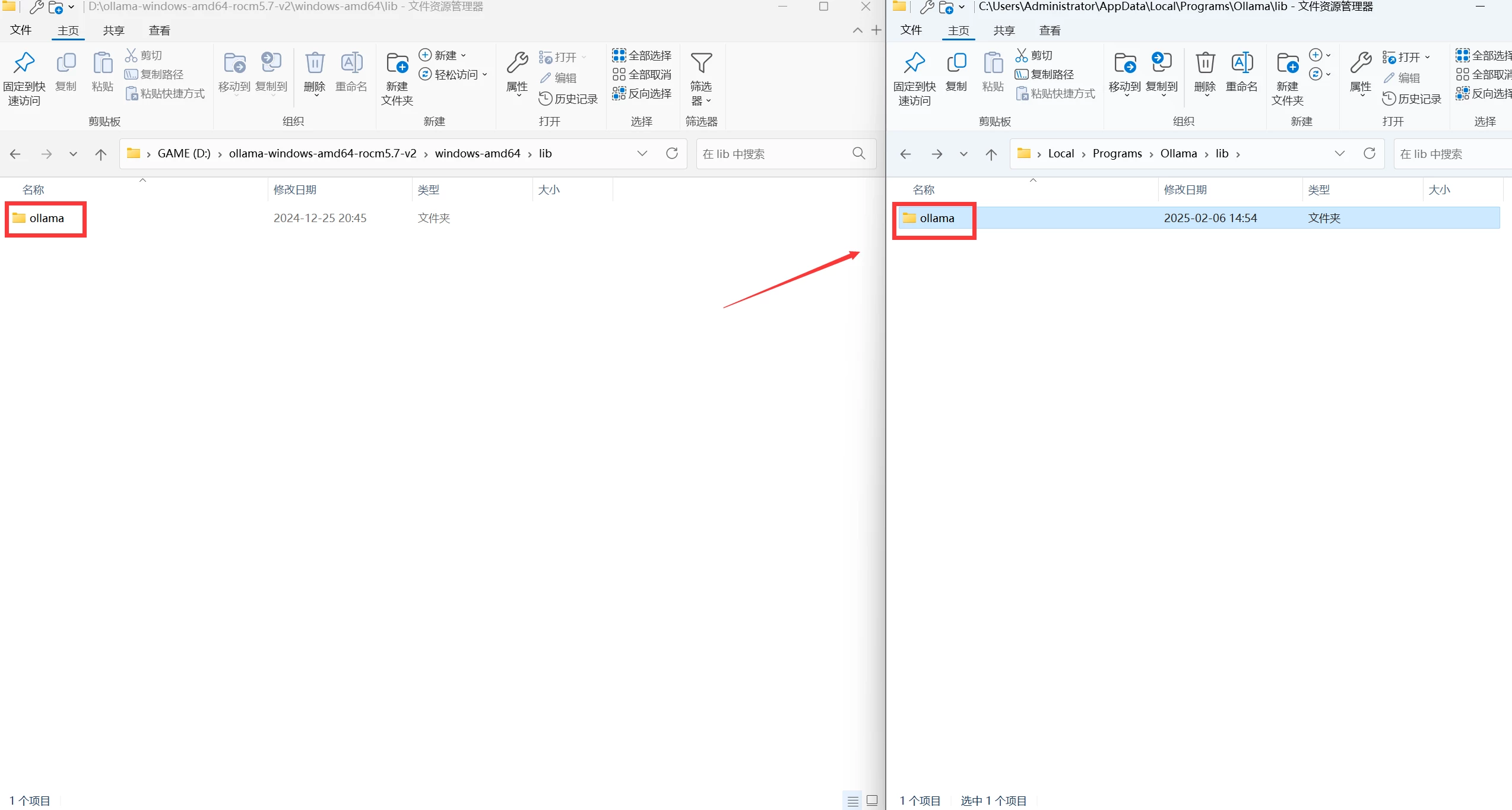The image size is (1512, 810).
Task: Click Programs in right window breadcrumb
Action: (1117, 154)
